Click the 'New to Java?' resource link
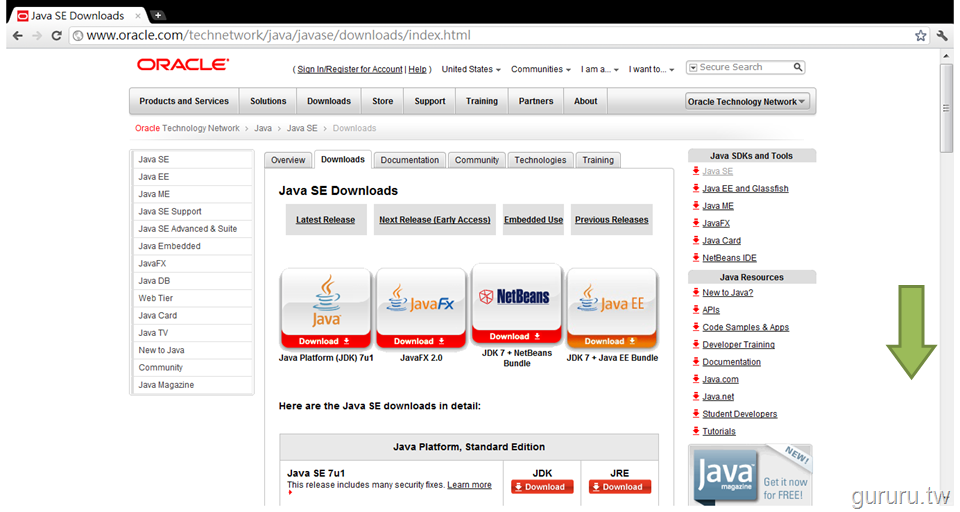 click(x=727, y=293)
